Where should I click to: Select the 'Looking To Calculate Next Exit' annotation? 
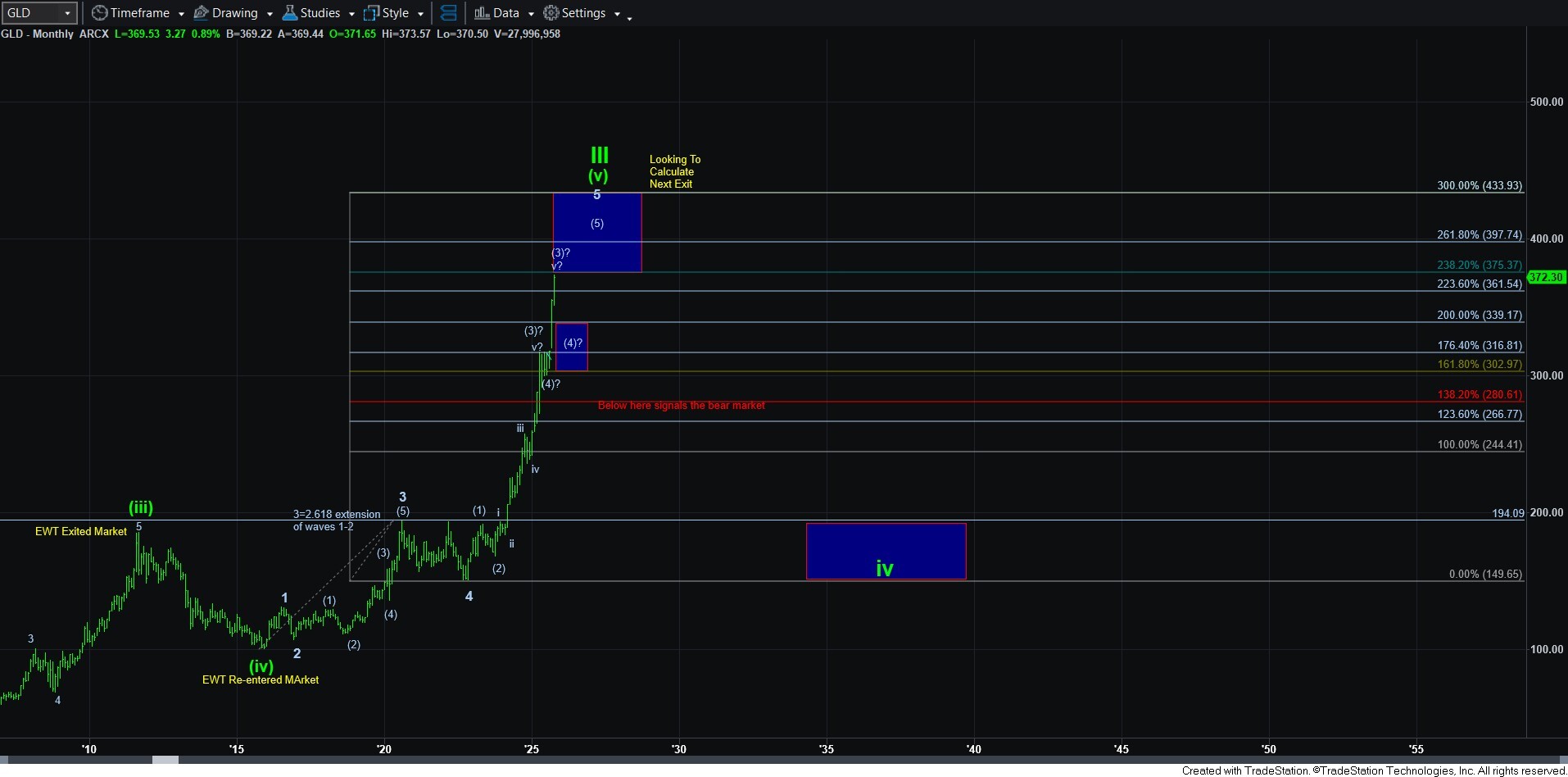pyautogui.click(x=674, y=171)
